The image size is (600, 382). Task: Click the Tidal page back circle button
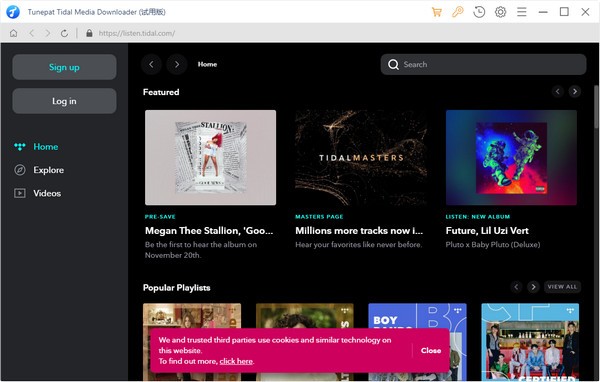[x=151, y=64]
